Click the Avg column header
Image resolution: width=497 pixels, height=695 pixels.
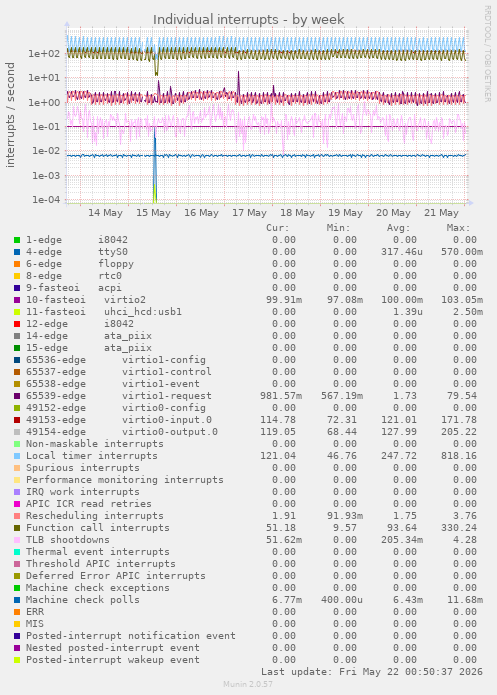pyautogui.click(x=399, y=228)
